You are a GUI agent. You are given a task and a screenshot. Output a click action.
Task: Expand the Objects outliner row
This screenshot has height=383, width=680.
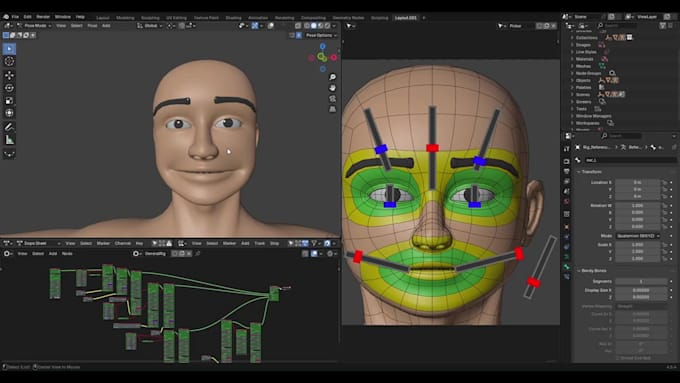[572, 80]
